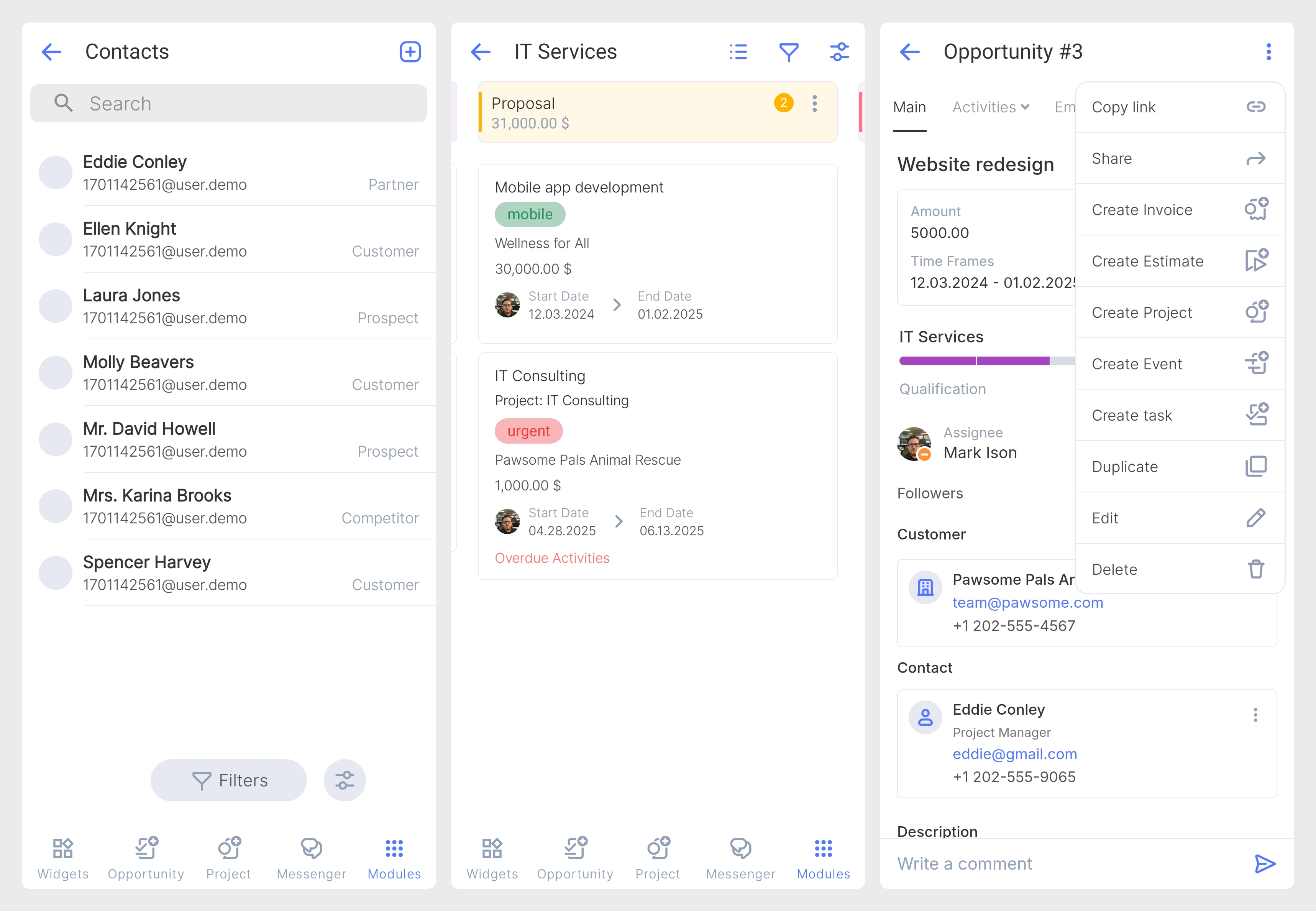Open Eddie Conley contact card menu
The image size is (1316, 911).
pos(1255,715)
